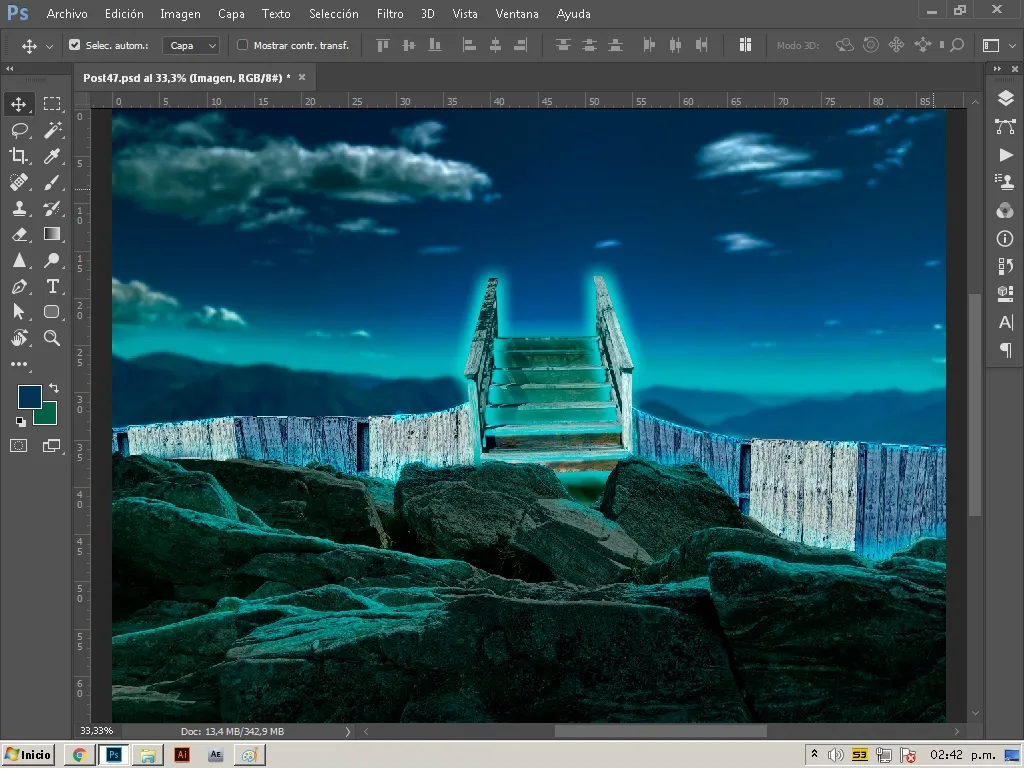Image resolution: width=1026 pixels, height=770 pixels.
Task: Collapse the tools panel double arrow
Action: [x=10, y=69]
